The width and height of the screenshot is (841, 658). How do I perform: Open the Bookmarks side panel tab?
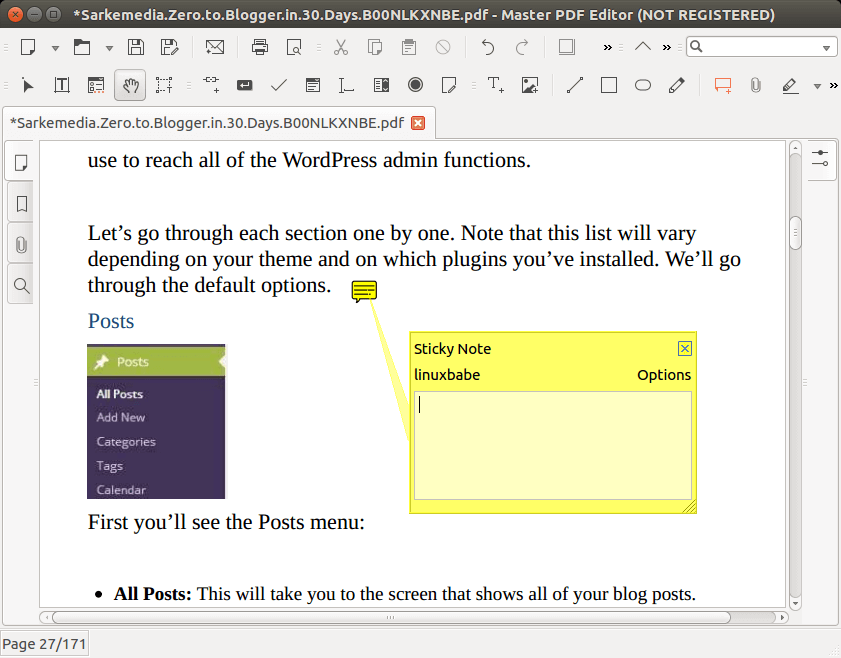click(x=21, y=204)
